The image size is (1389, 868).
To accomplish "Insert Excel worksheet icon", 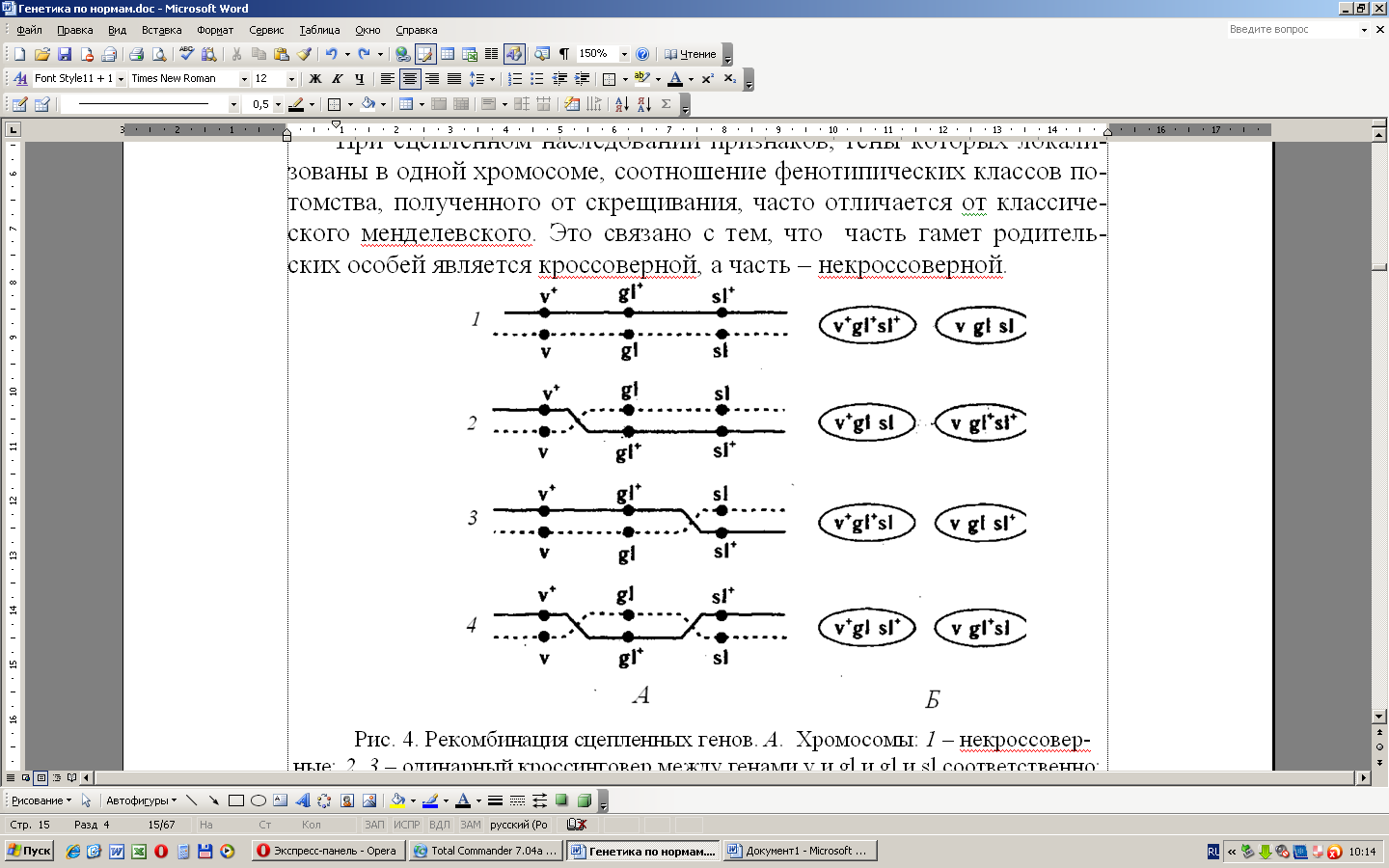I will tap(470, 54).
